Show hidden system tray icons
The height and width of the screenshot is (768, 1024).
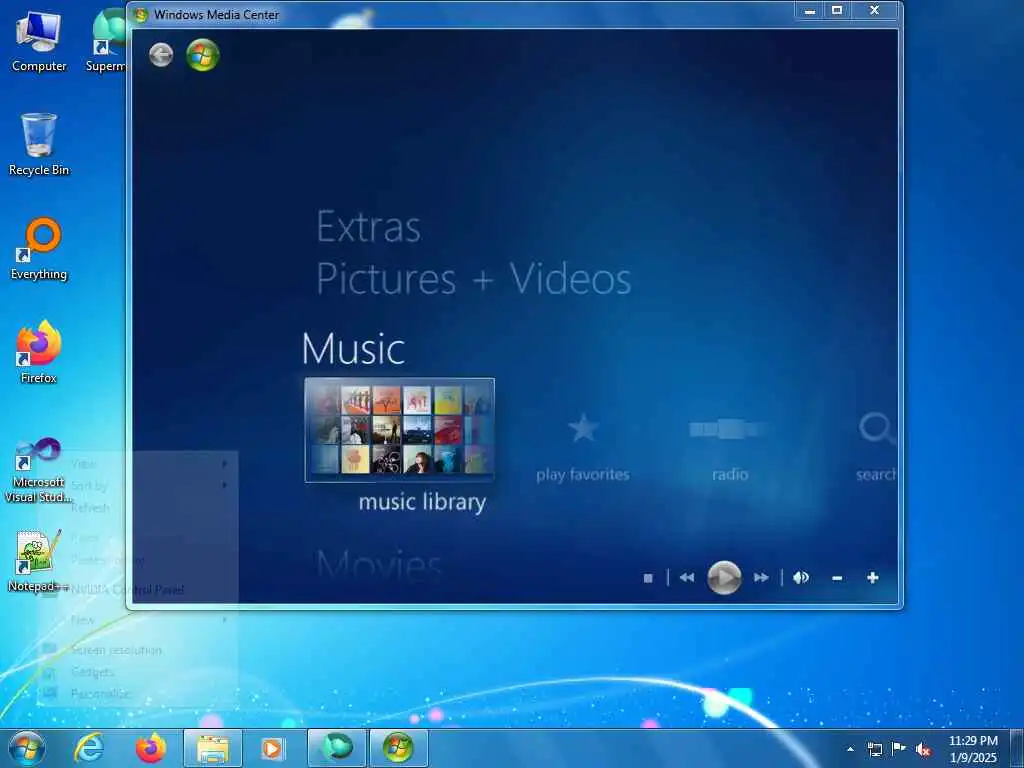click(x=850, y=749)
